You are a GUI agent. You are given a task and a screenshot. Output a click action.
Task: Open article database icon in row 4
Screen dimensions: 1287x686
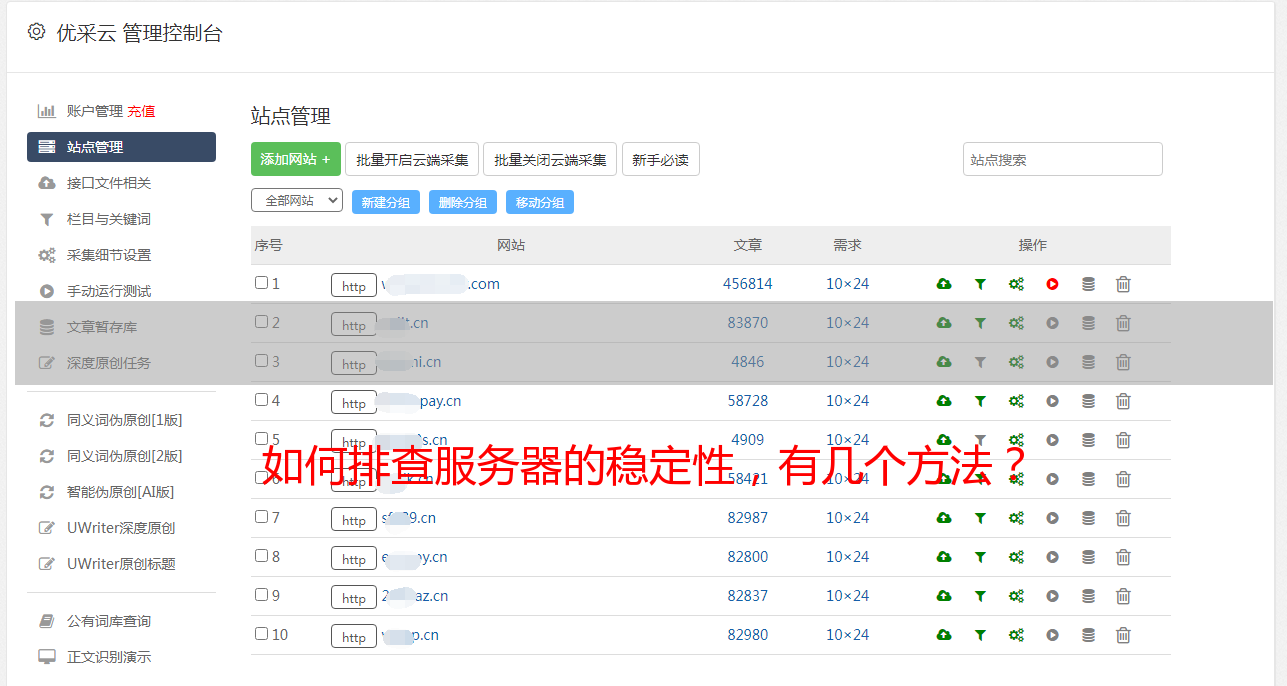tap(1088, 401)
